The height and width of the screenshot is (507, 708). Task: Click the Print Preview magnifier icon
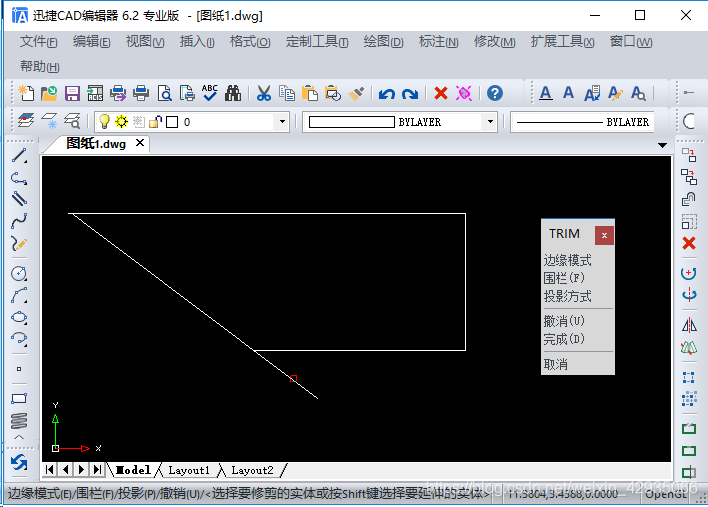click(164, 93)
